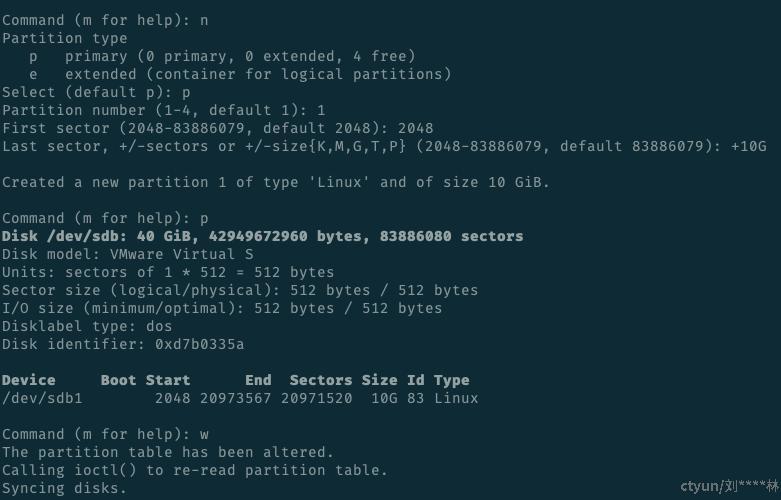Click the /dev/sdb1 device entry
The image size is (781, 500).
tap(42, 398)
